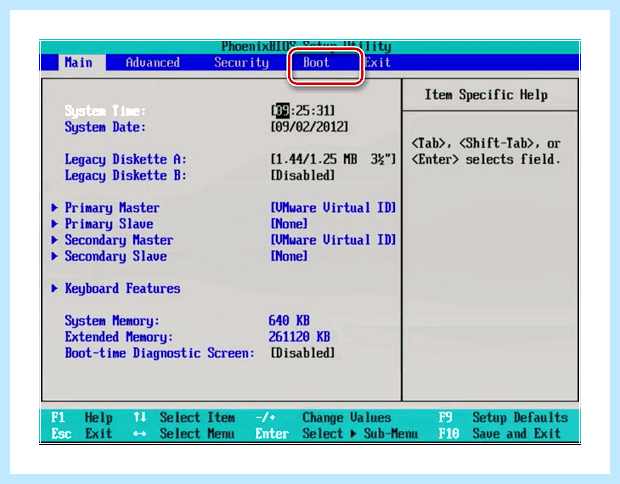Viewport: 620px width, 484px height.
Task: Expand Primary Slave arrow
Action: tap(55, 224)
